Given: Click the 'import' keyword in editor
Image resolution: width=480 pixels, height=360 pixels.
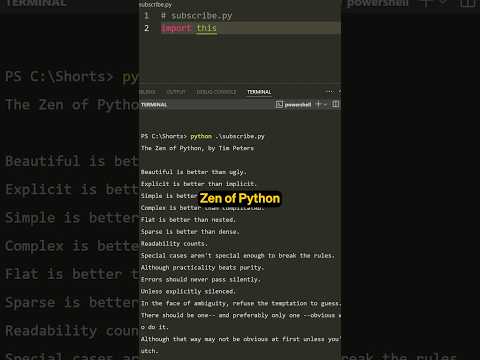Looking at the screenshot, I should click(x=176, y=28).
